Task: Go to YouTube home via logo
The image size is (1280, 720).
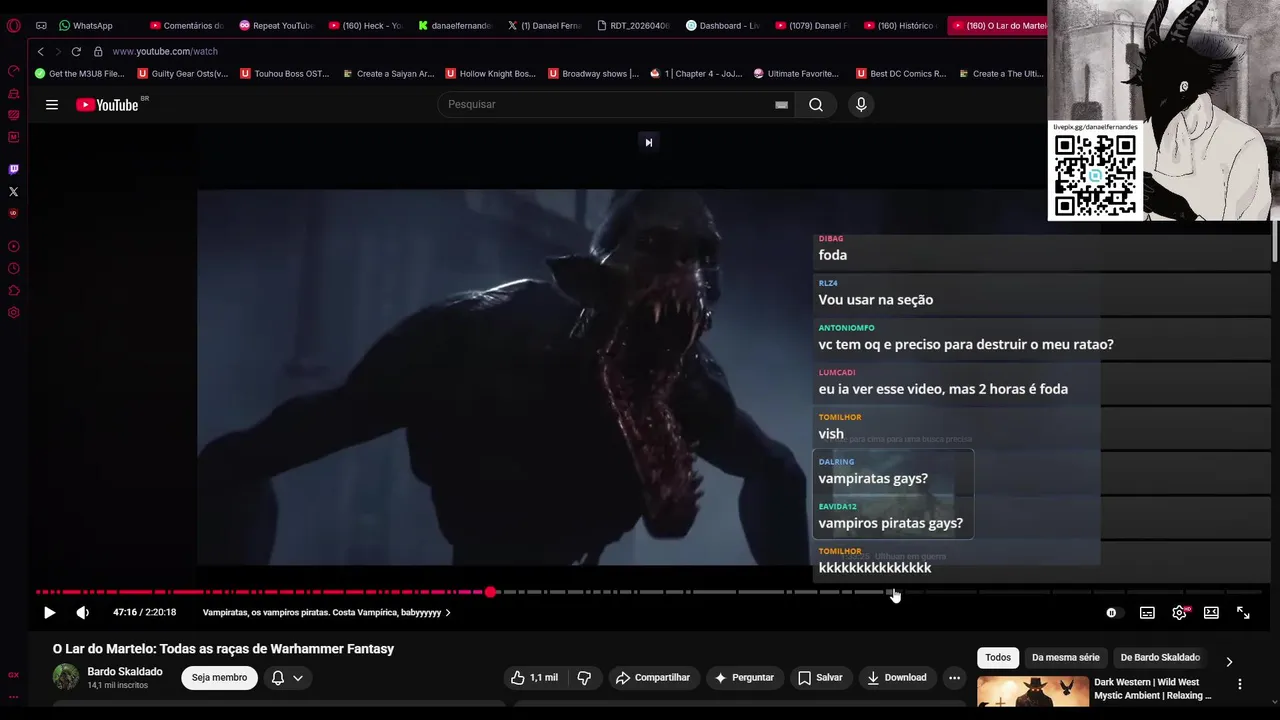Action: coord(108,105)
